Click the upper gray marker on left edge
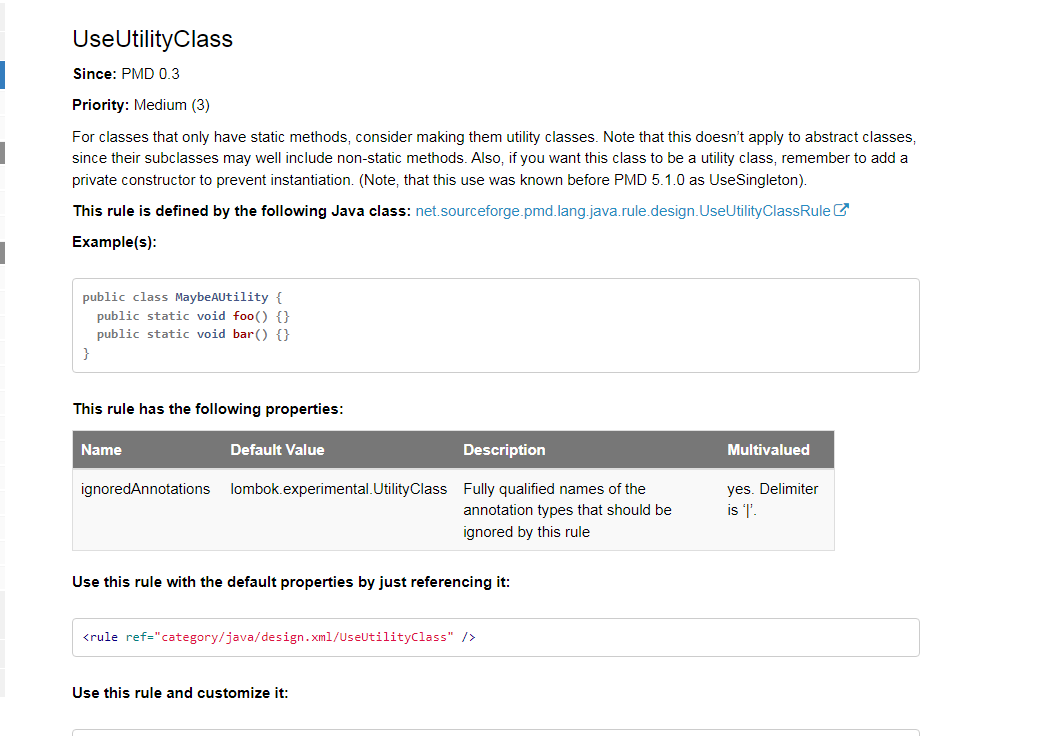The height and width of the screenshot is (736, 1042). coord(2,153)
